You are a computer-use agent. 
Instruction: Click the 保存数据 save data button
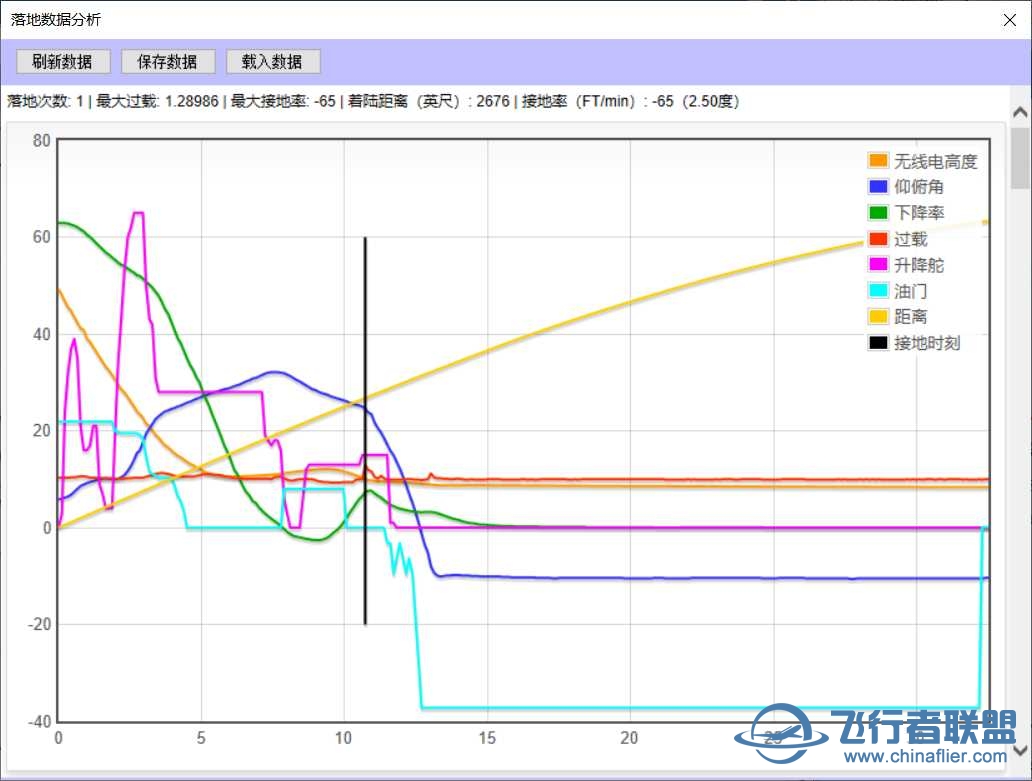pyautogui.click(x=168, y=62)
